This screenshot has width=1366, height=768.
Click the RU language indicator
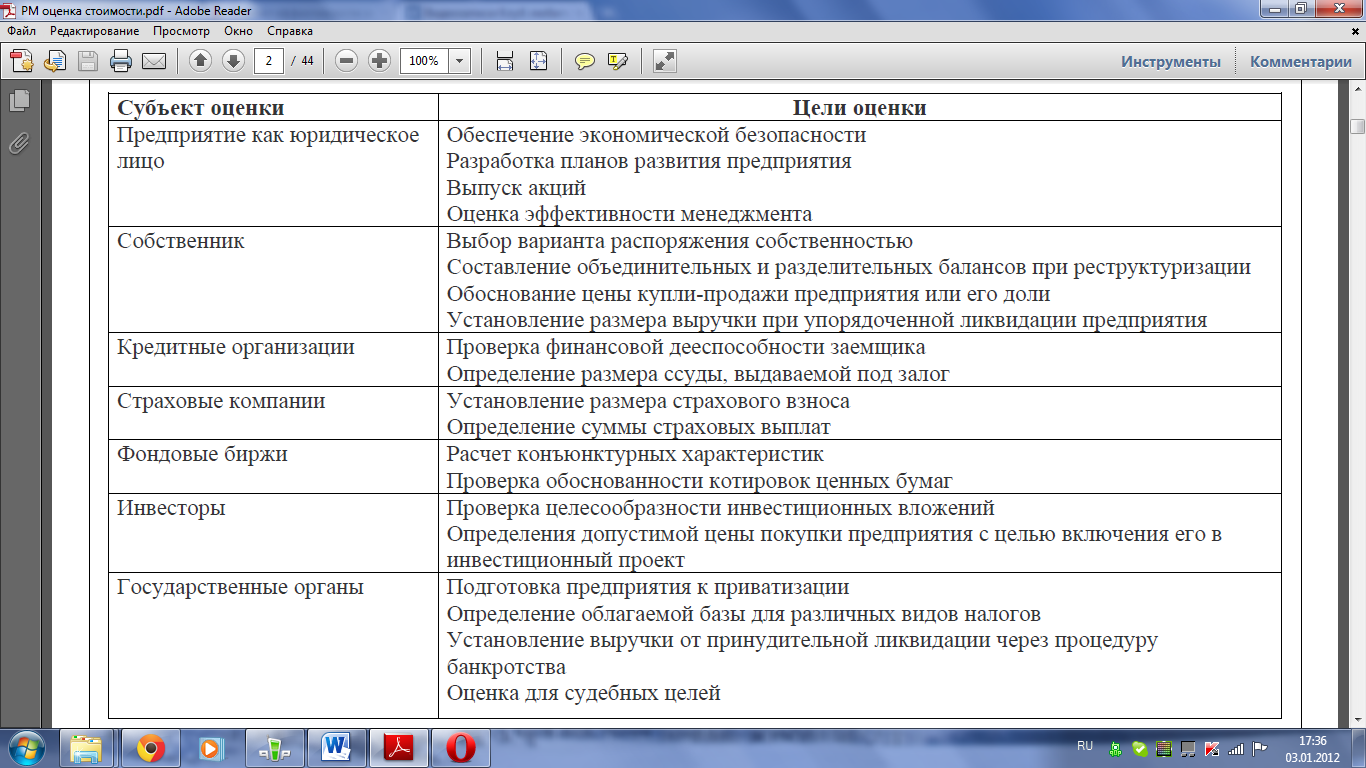coord(1085,746)
